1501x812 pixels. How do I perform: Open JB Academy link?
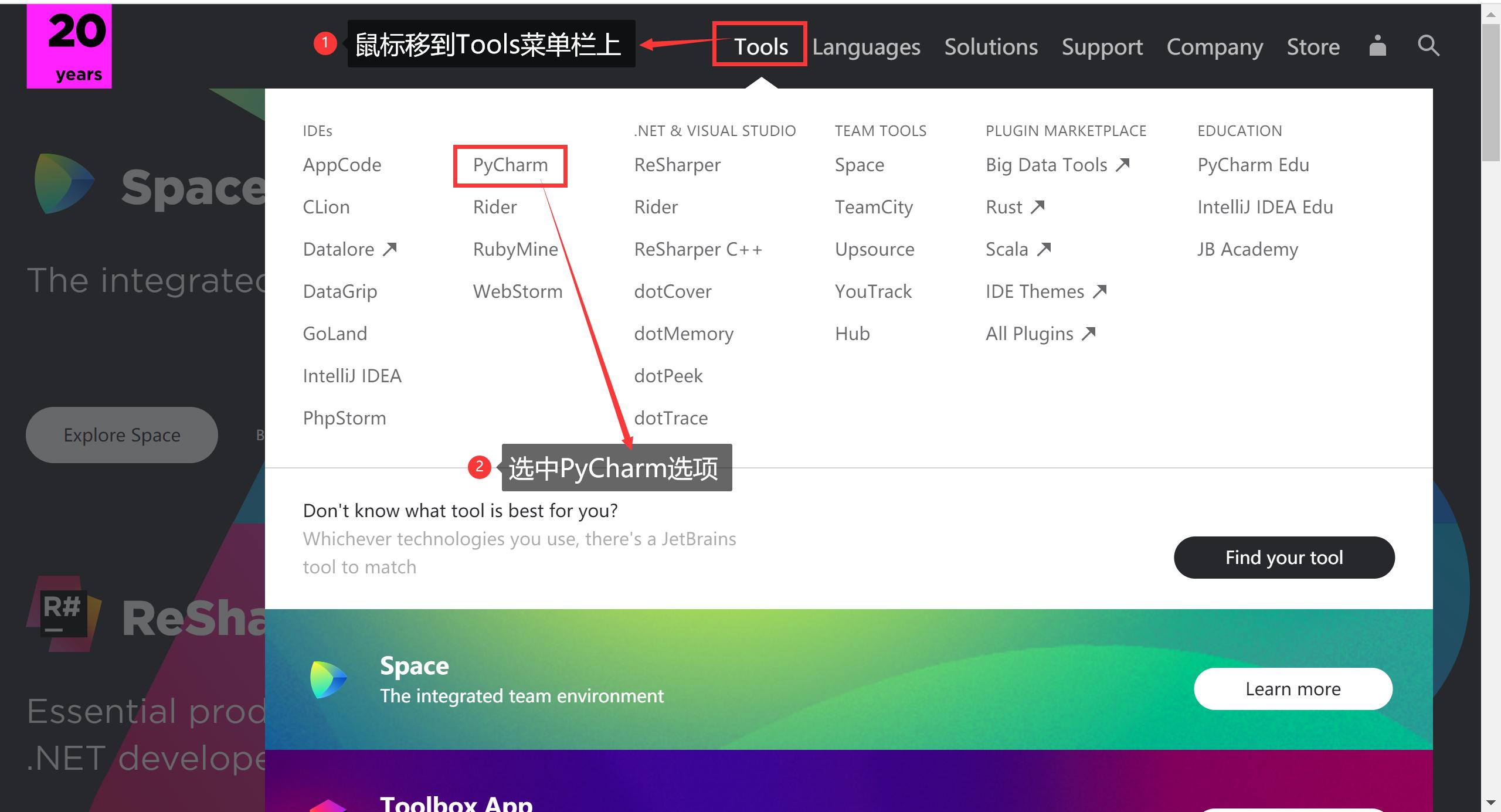click(x=1247, y=250)
